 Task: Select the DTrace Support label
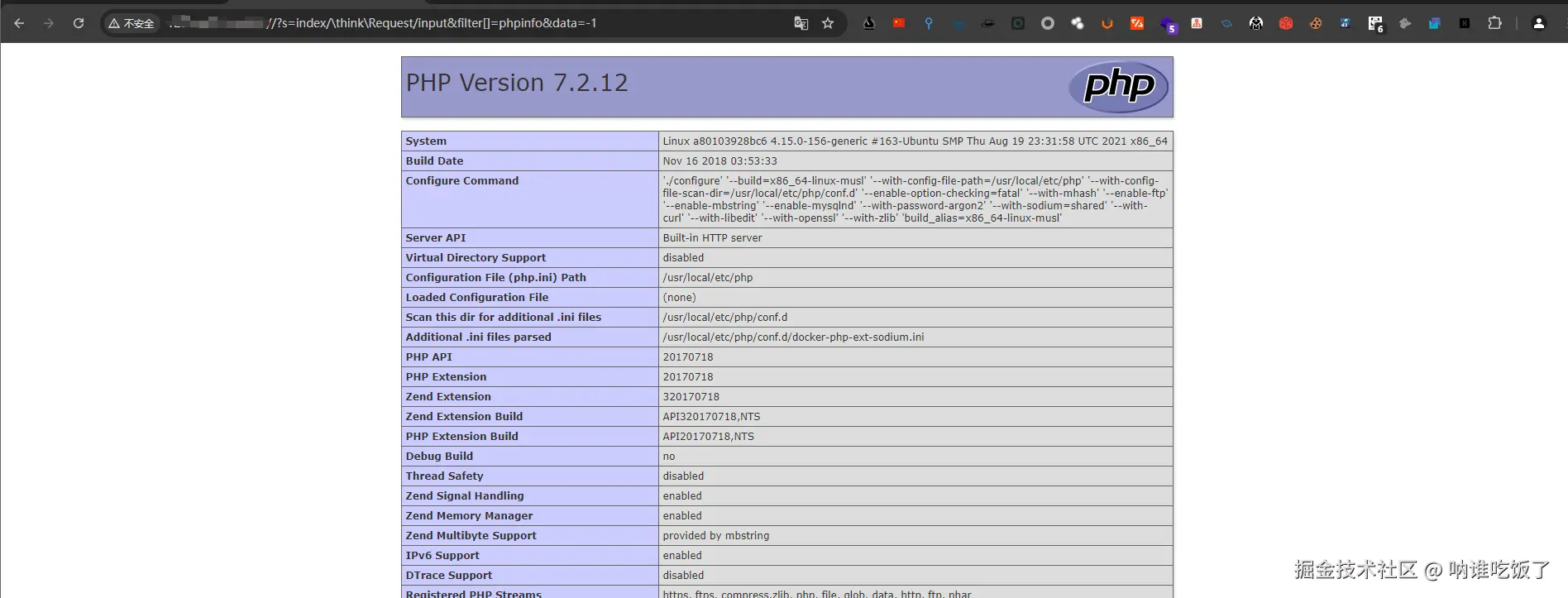tap(448, 576)
